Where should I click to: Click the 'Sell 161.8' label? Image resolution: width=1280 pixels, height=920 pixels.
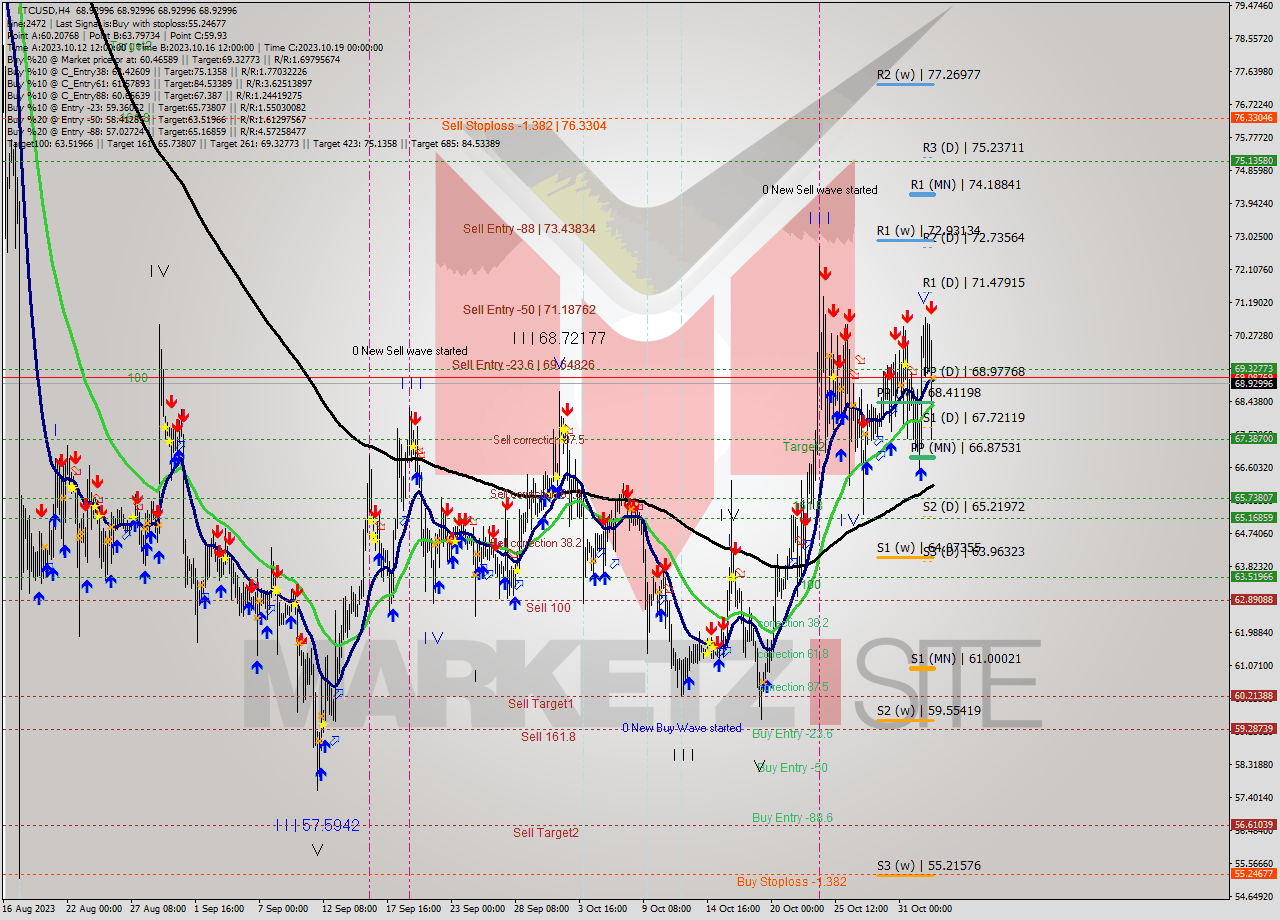(548, 736)
